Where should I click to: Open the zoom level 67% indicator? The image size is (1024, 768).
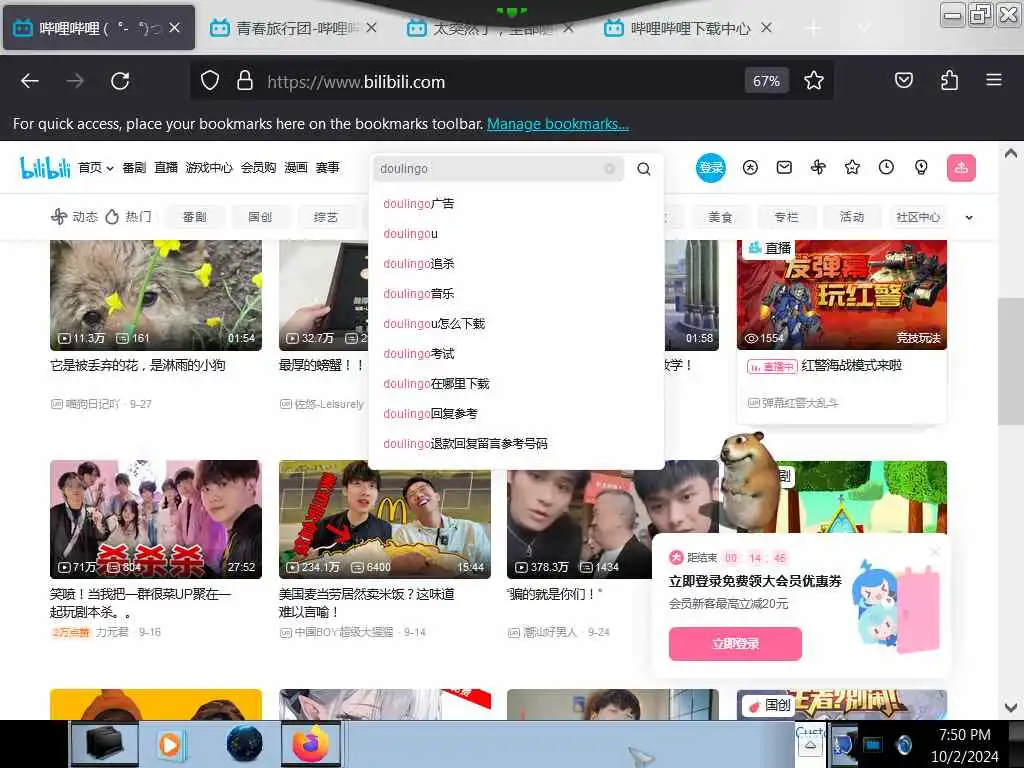pos(766,81)
